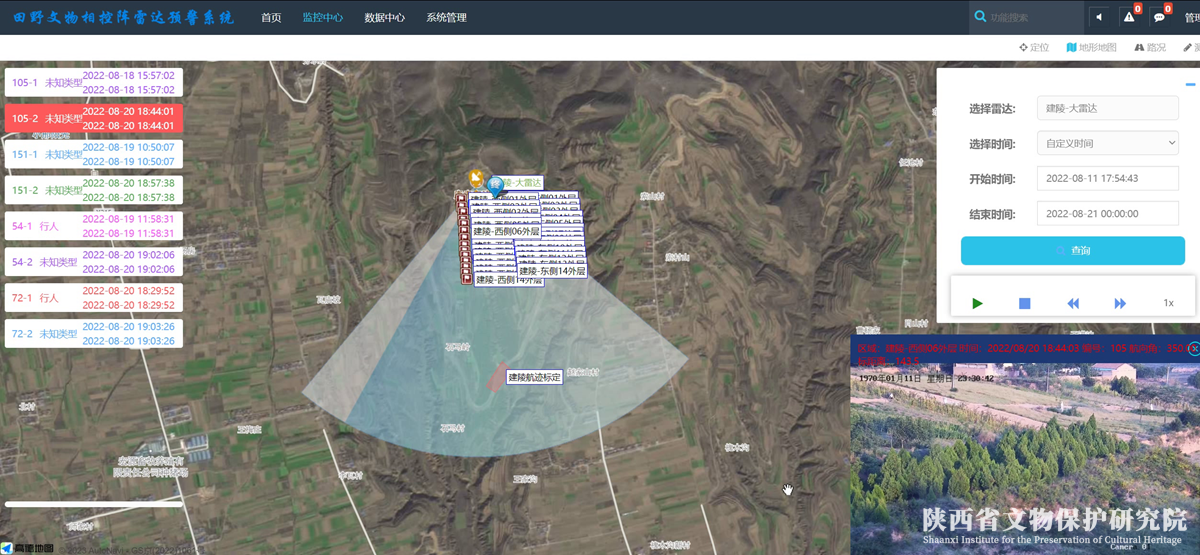This screenshot has width=1200, height=555.
Task: Click the 结束时间 end time field
Action: point(1108,214)
